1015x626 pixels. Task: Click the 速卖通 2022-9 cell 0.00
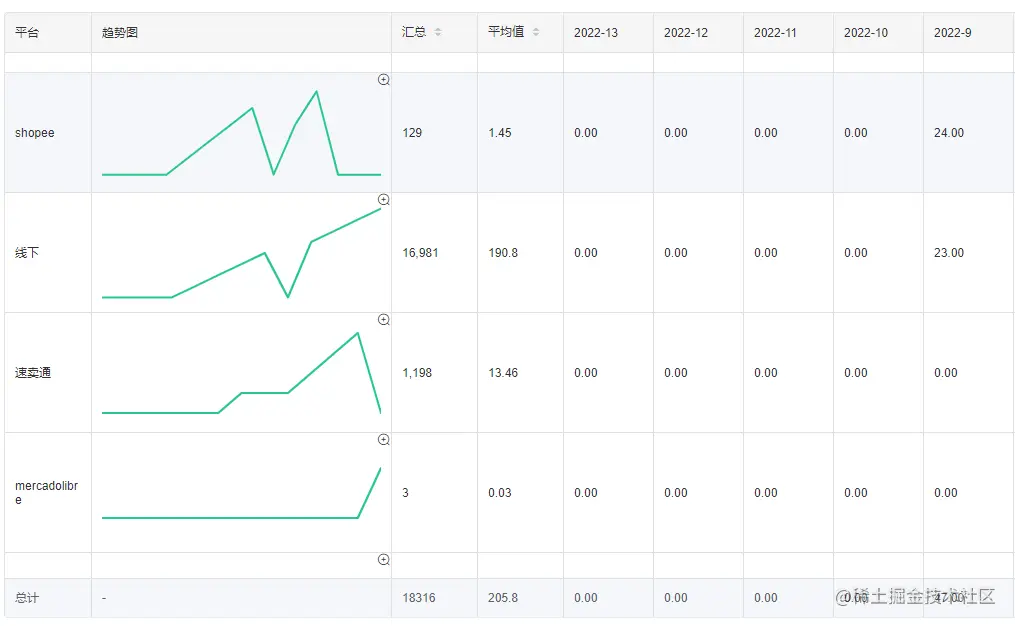pos(946,373)
